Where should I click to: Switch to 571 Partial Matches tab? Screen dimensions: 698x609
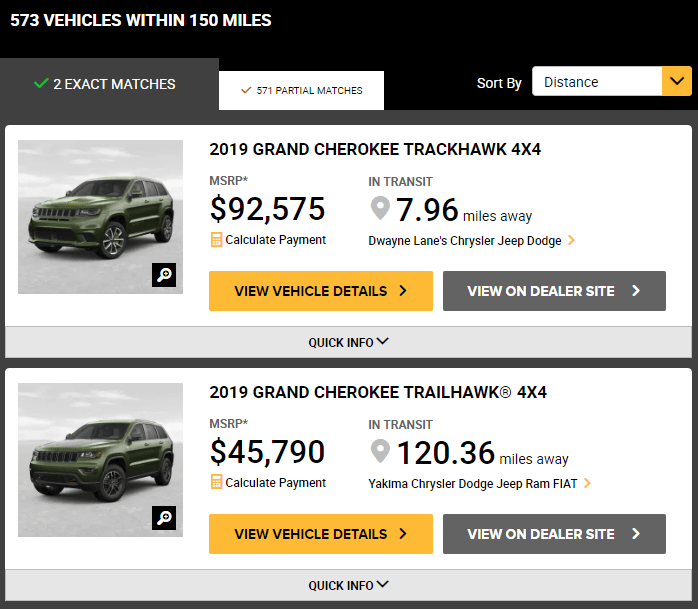click(301, 90)
